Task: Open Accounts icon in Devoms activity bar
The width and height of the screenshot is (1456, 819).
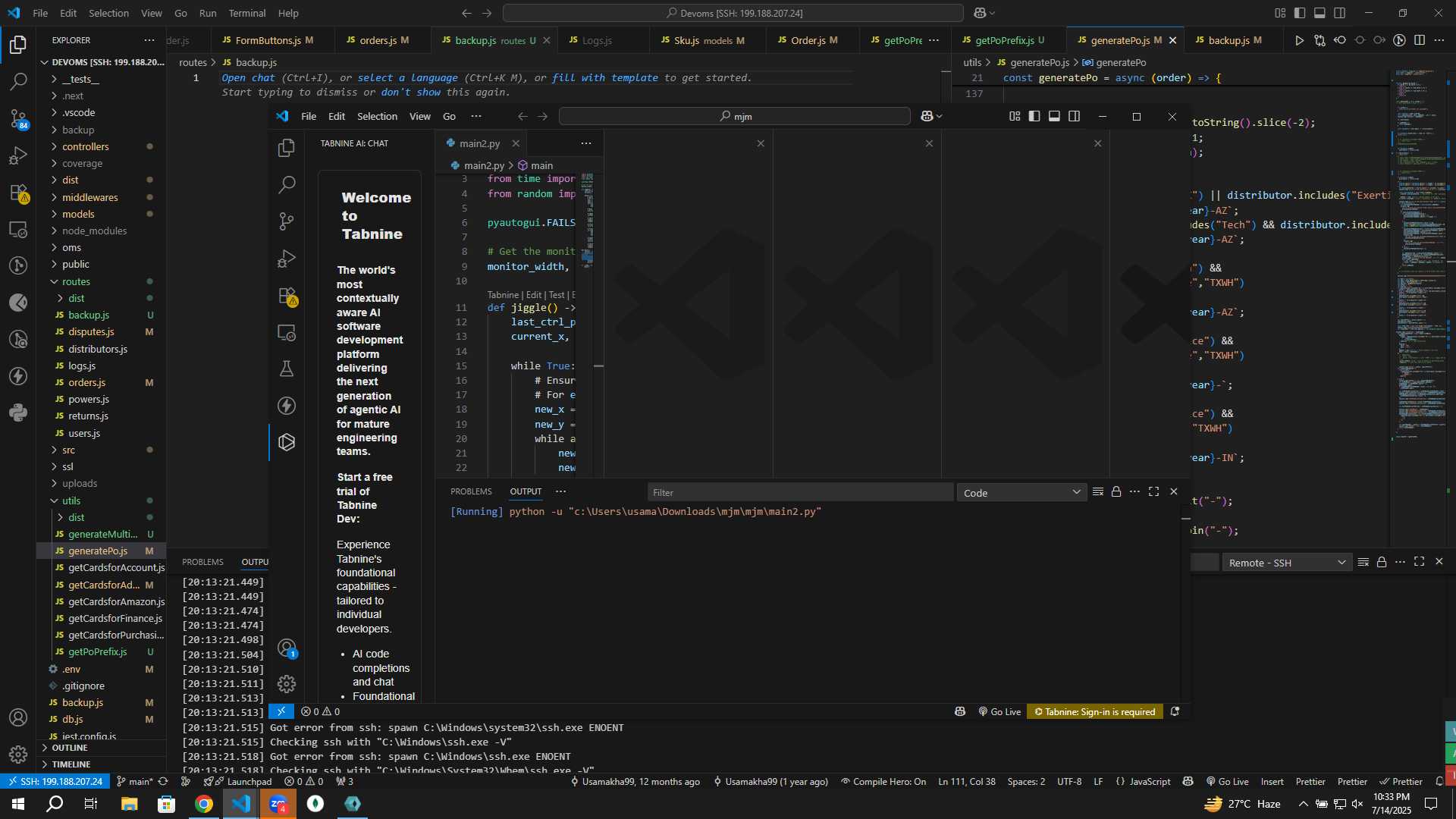Action: (18, 717)
